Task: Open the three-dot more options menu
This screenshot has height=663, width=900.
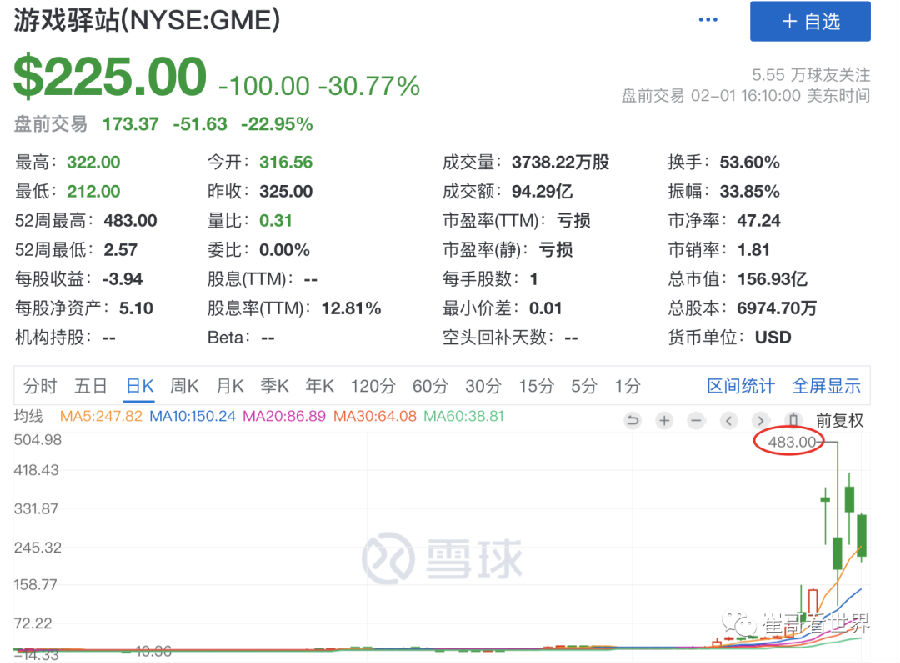Action: 708,21
